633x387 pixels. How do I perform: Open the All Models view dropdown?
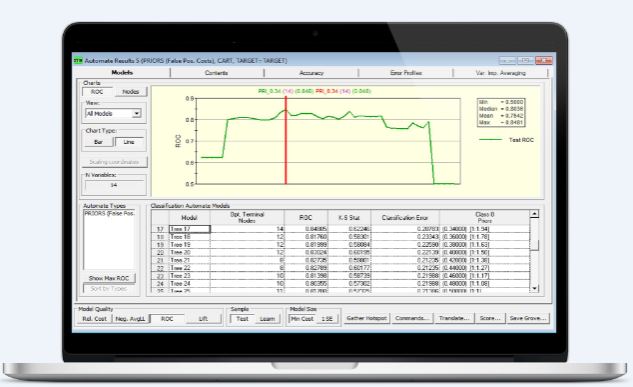113,114
